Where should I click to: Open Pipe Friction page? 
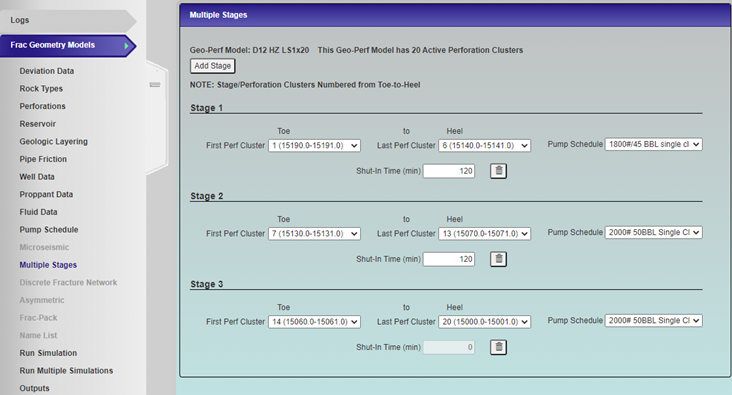(x=43, y=159)
